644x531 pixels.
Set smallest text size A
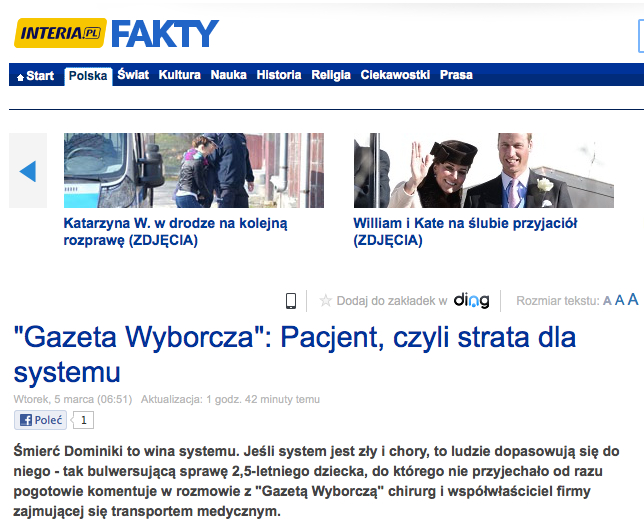pos(607,301)
